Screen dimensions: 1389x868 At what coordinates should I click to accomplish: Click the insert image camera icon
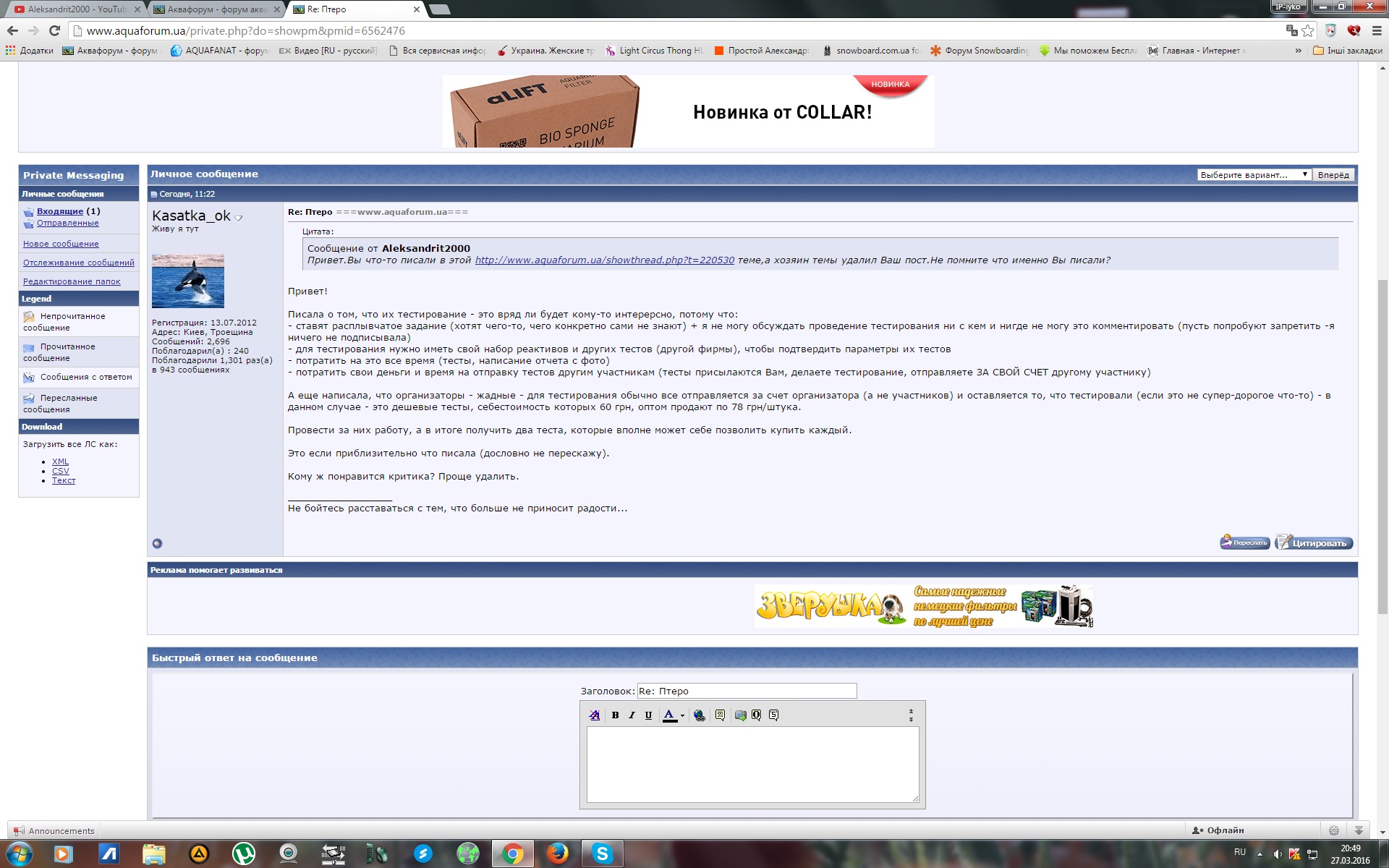[x=740, y=715]
